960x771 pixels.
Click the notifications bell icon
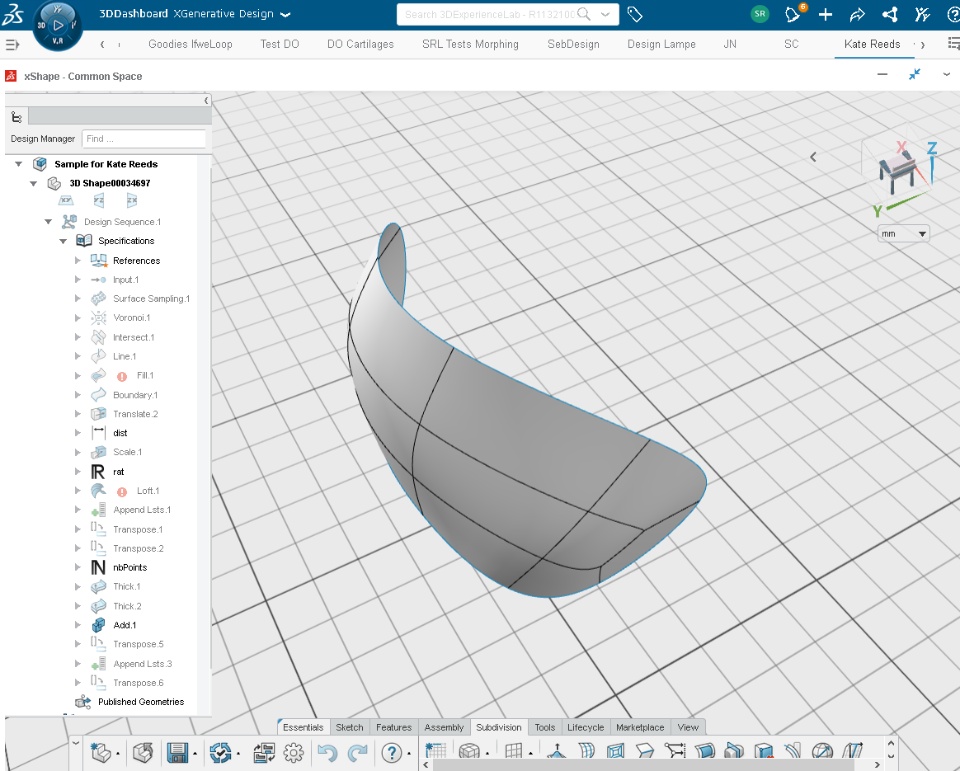[794, 14]
